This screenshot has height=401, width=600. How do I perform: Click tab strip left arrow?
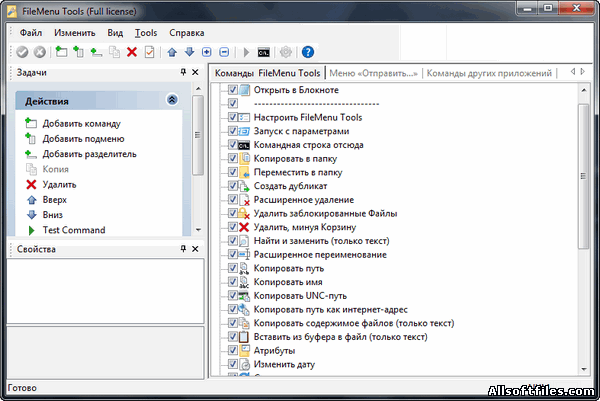[x=573, y=72]
